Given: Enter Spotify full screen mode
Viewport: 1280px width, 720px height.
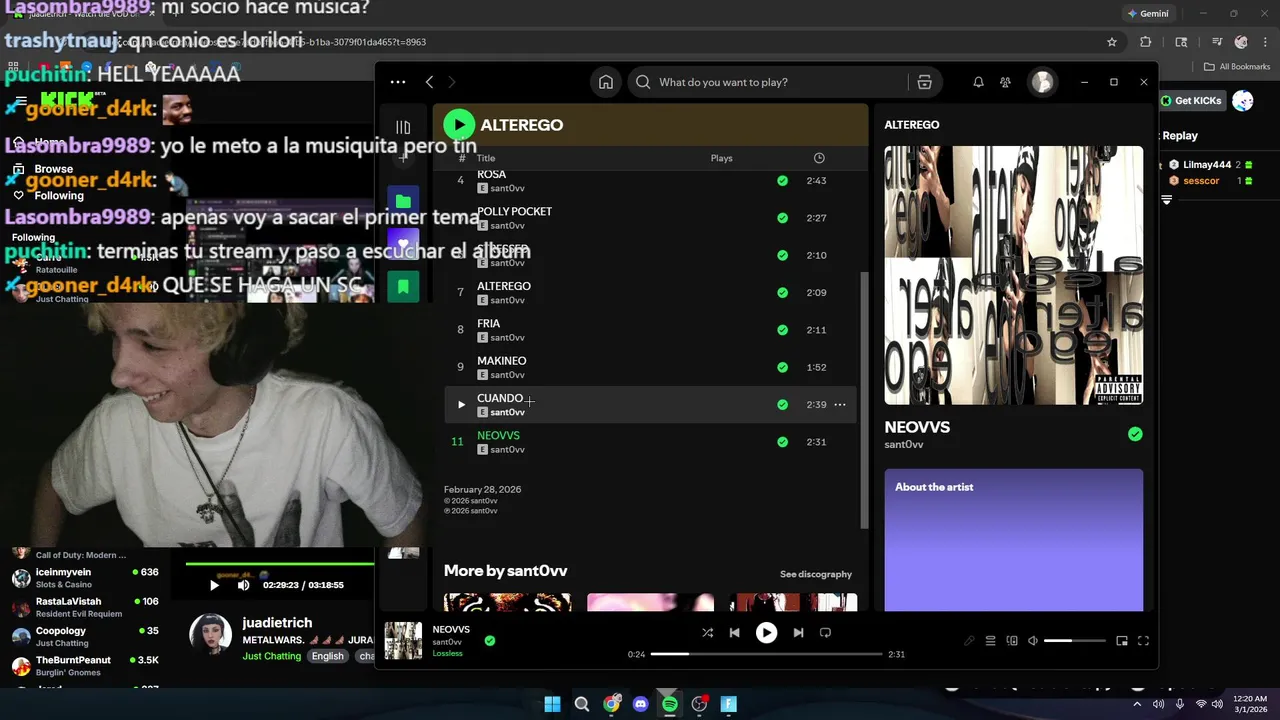Looking at the screenshot, I should (x=1143, y=641).
